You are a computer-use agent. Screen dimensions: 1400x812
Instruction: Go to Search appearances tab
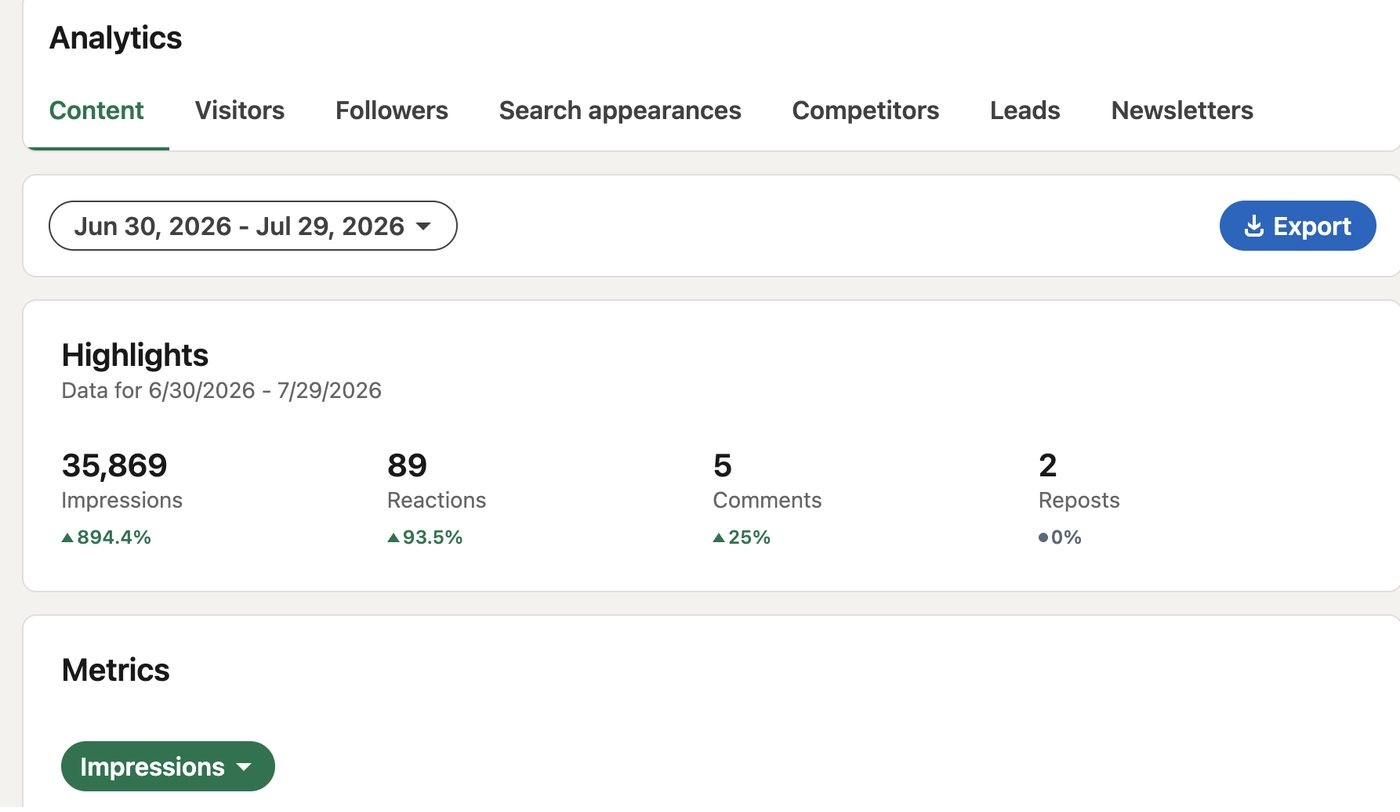620,110
